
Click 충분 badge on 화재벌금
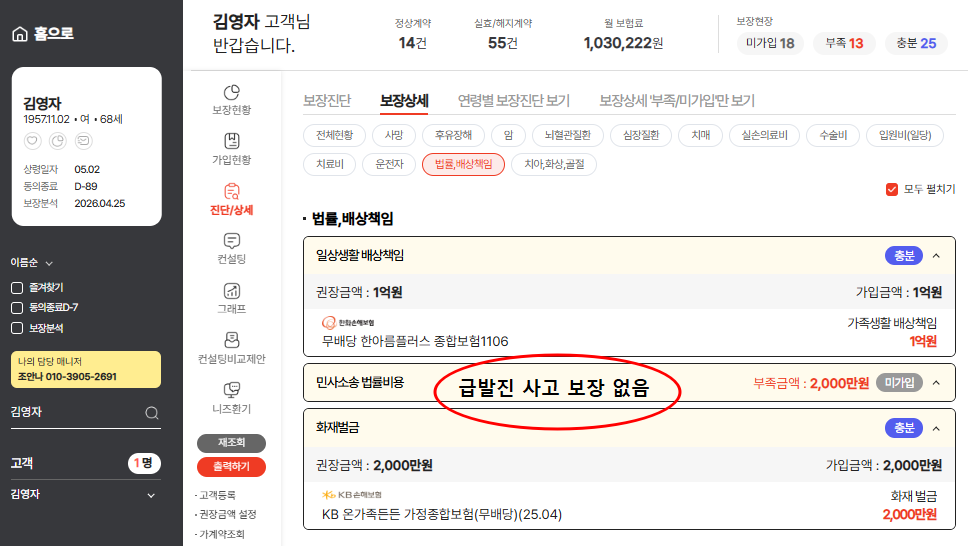pyautogui.click(x=904, y=428)
